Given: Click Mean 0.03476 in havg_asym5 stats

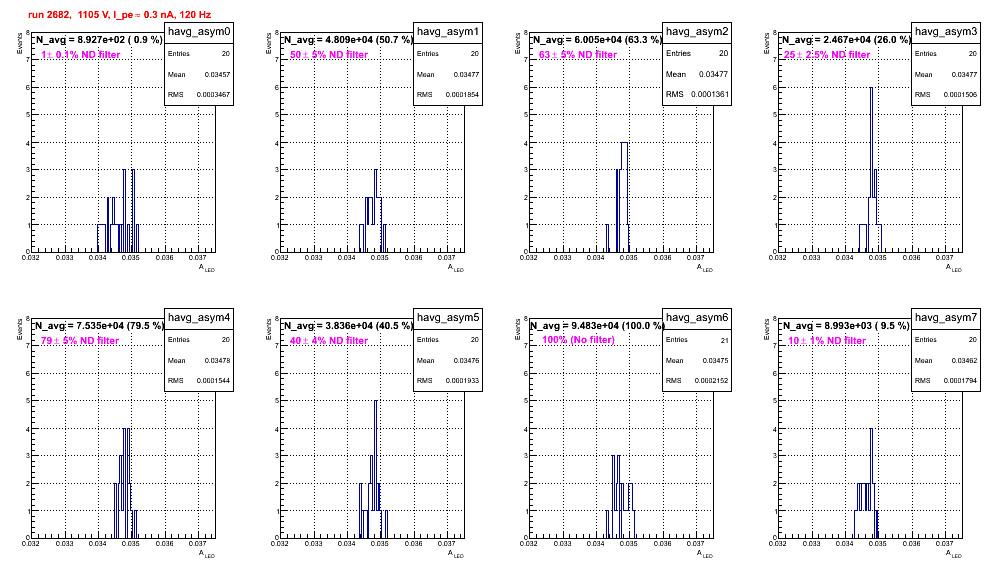Looking at the screenshot, I should (448, 360).
